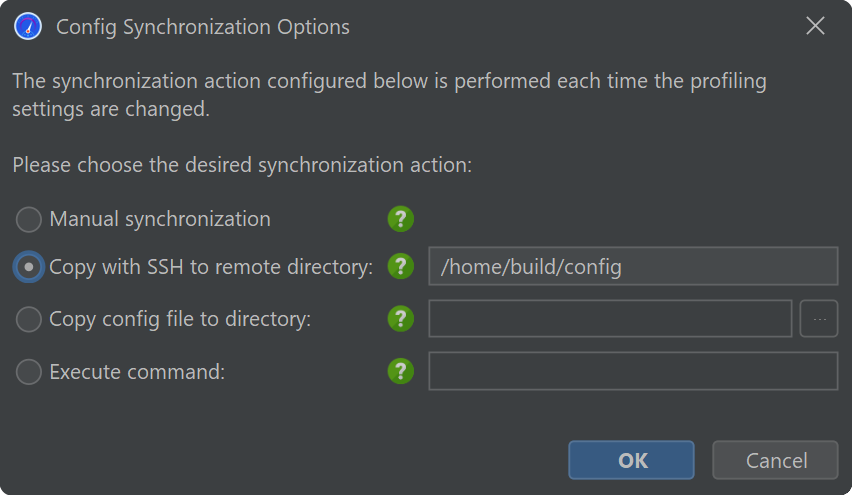
Task: Click the JProfiler gauge icon in the title bar
Action: tap(28, 27)
